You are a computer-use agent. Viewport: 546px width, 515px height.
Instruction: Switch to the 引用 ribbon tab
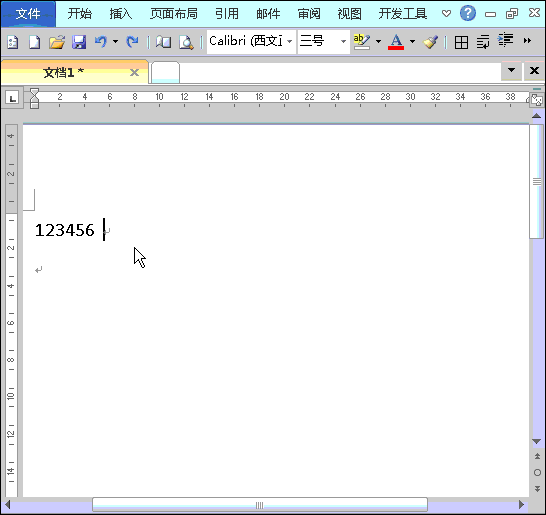(x=227, y=14)
